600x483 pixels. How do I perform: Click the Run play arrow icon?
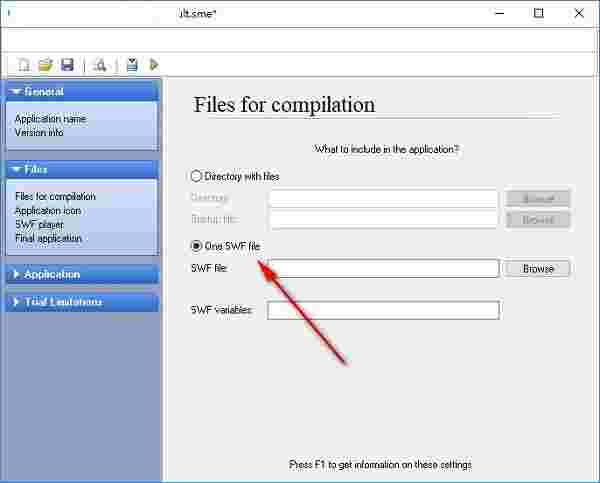pyautogui.click(x=154, y=65)
